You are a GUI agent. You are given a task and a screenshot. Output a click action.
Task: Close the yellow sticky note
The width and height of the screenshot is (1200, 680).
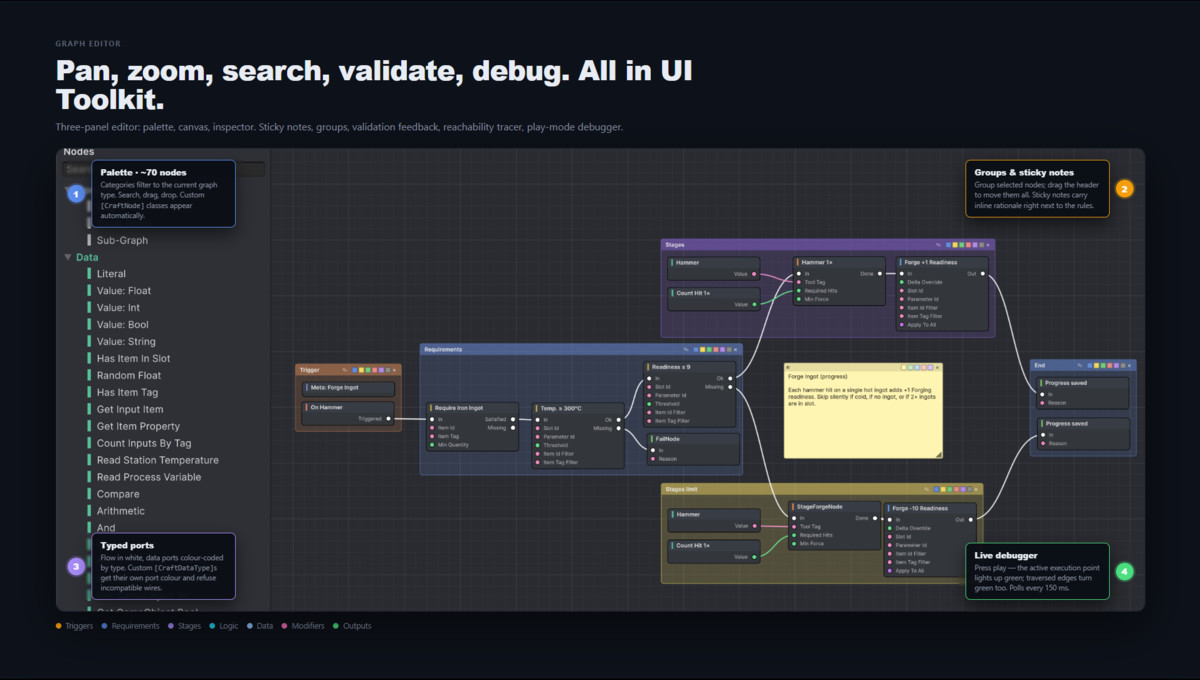(937, 367)
